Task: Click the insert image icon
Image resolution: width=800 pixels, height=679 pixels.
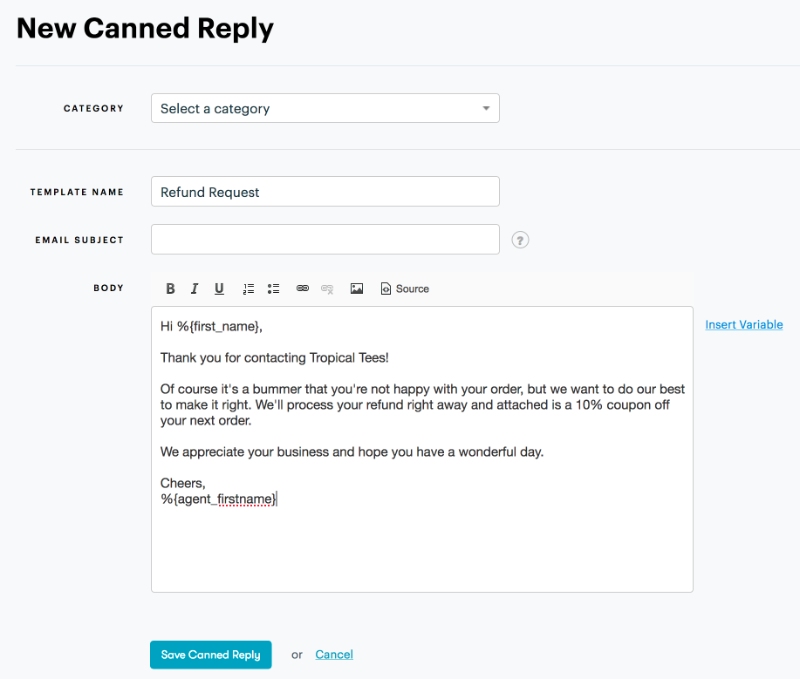Action: [x=356, y=289]
